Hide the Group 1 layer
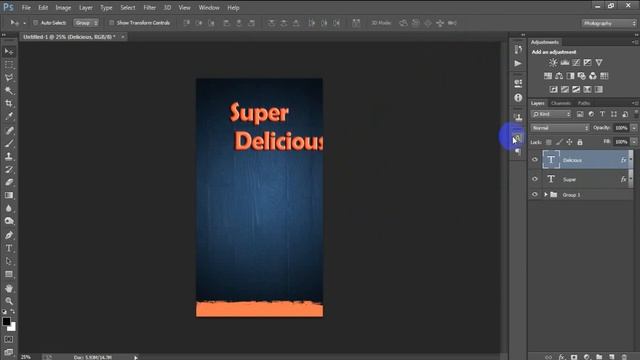Image resolution: width=640 pixels, height=360 pixels. coord(535,195)
